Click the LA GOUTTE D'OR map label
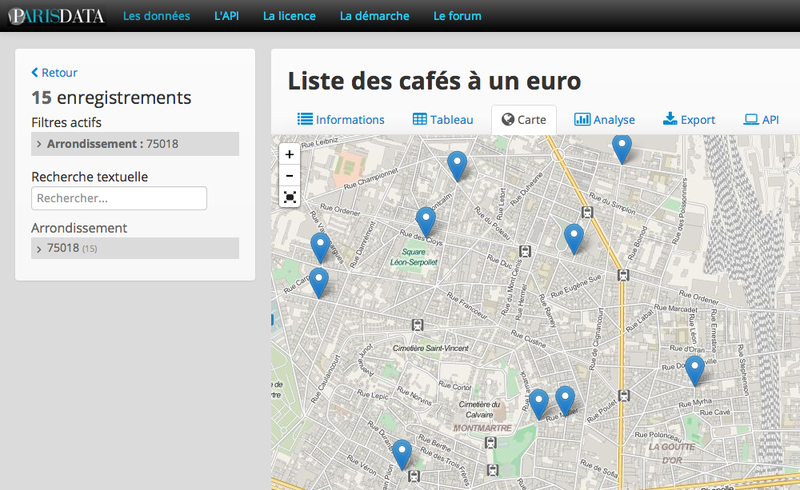 coord(672,453)
